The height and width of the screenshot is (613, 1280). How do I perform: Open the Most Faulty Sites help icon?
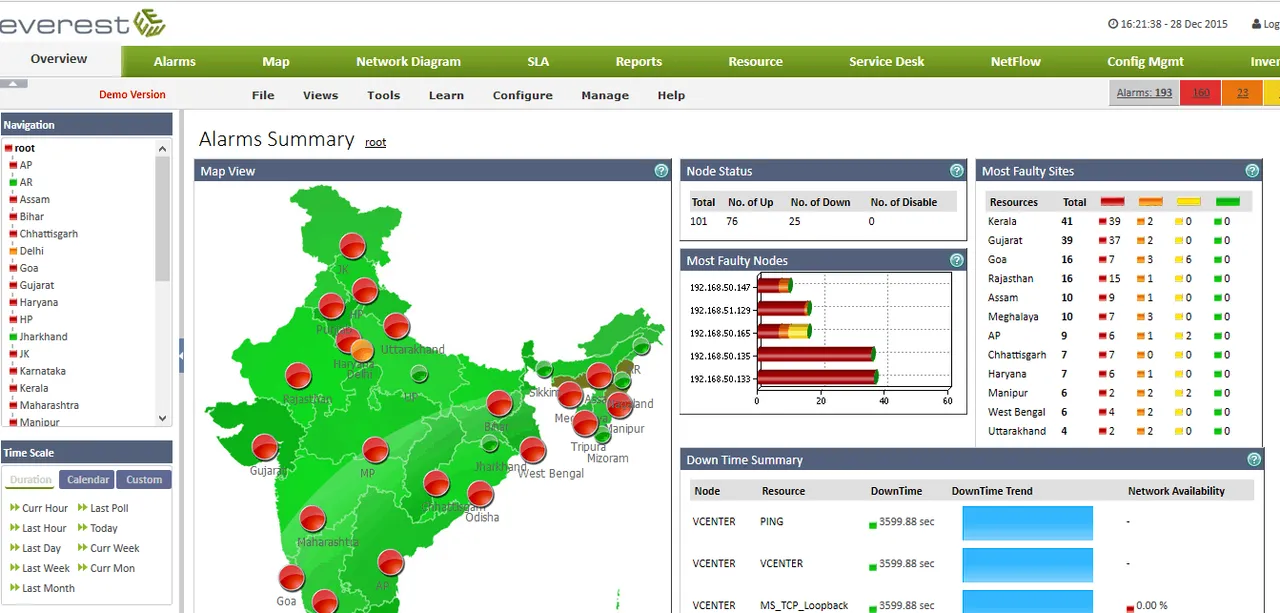pos(1252,171)
